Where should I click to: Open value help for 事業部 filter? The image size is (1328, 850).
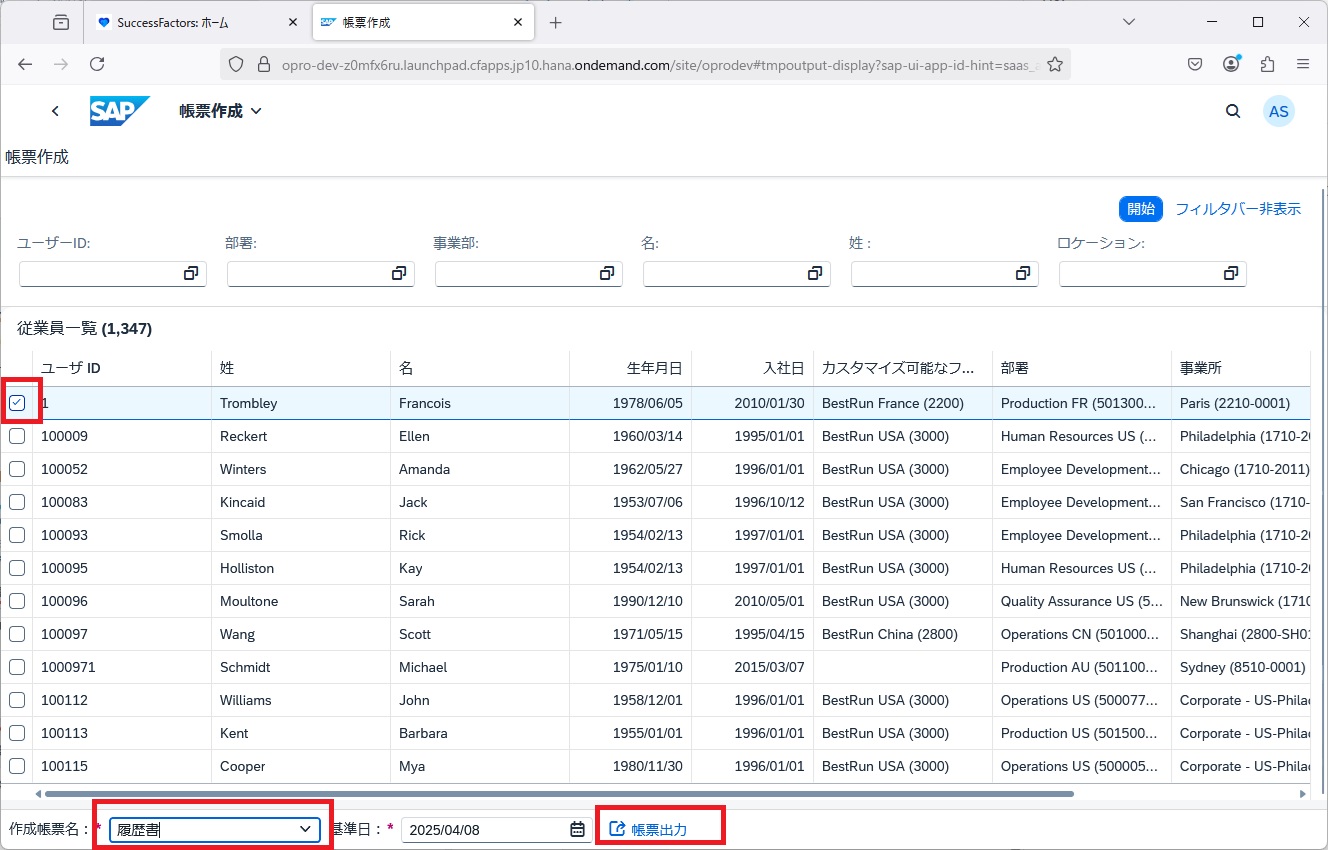(x=607, y=273)
